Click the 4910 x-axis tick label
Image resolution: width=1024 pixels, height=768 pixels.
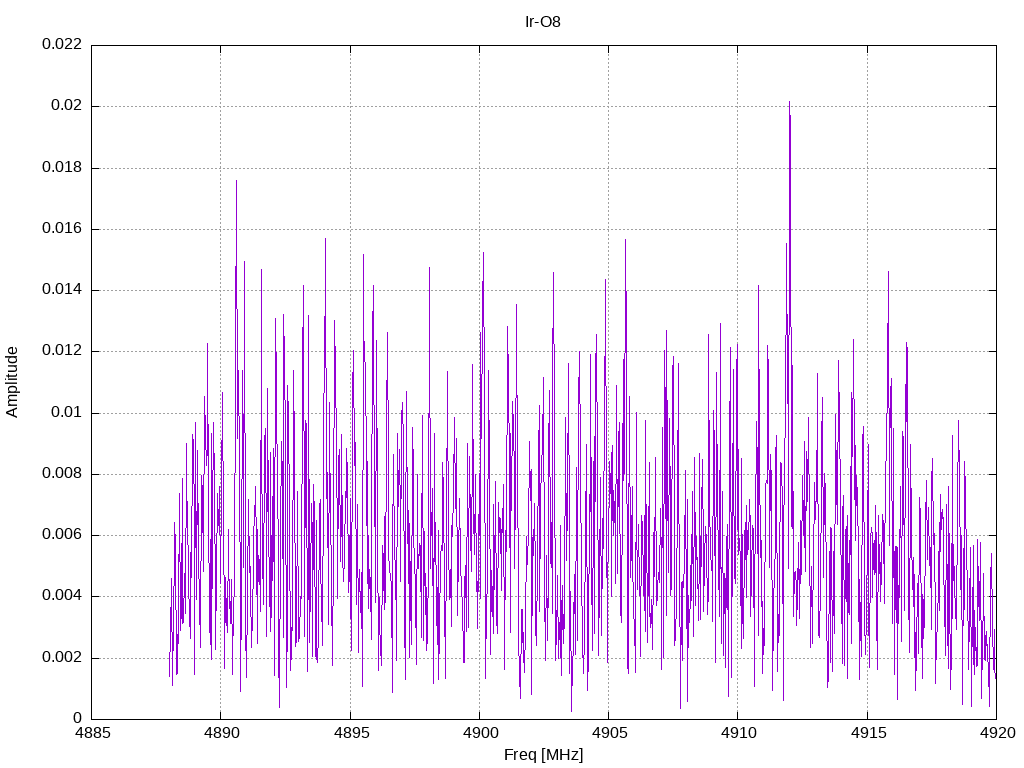tap(738, 733)
